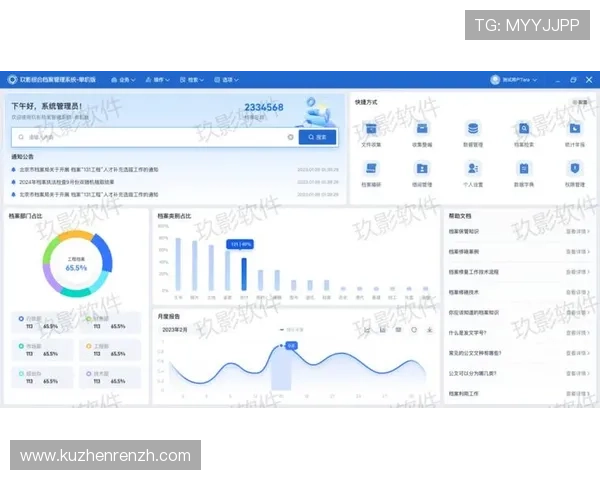The width and height of the screenshot is (600, 480).
Task: Open the user account dropdown
Action: coord(516,79)
